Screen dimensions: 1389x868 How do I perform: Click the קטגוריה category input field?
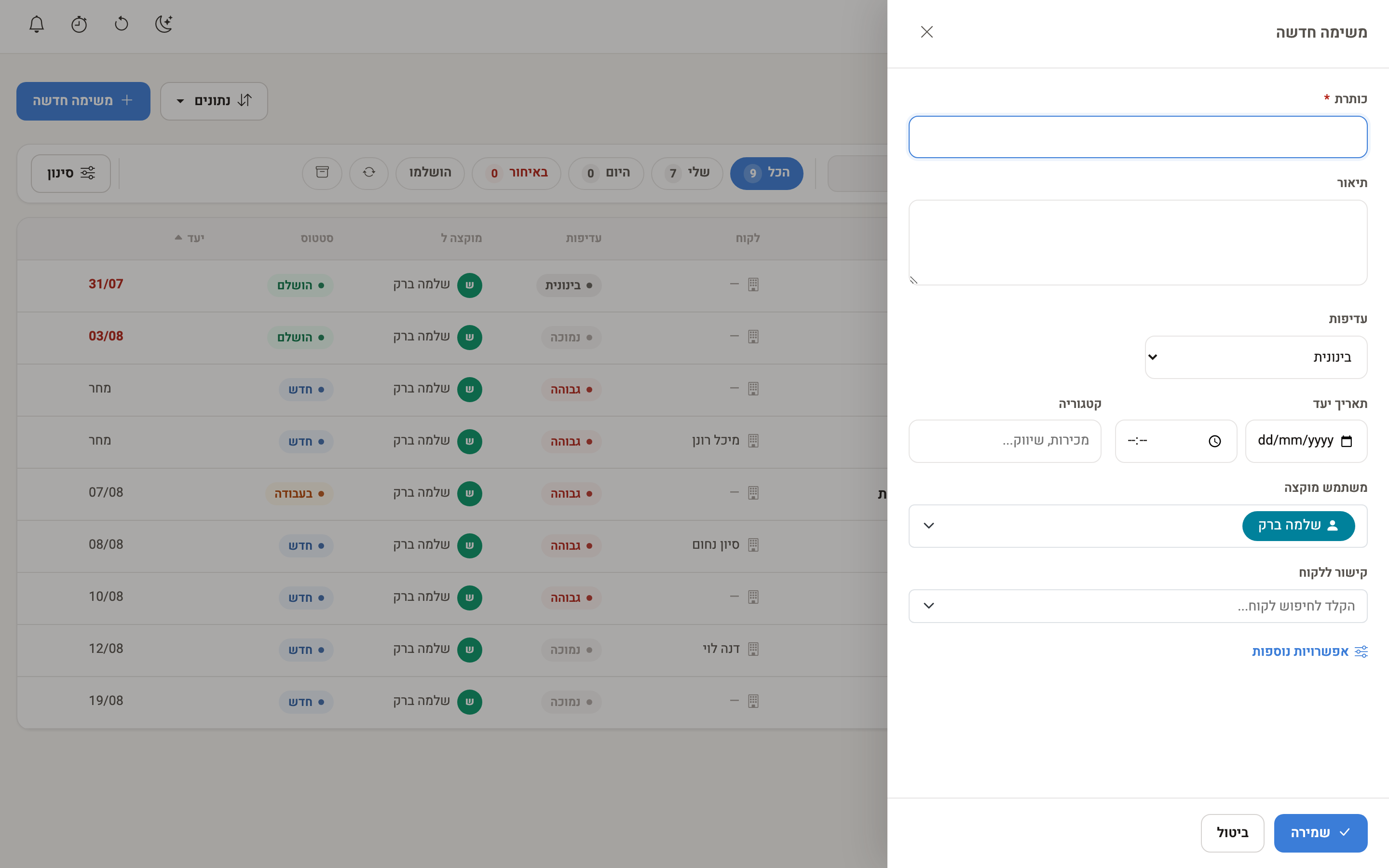(x=1005, y=441)
